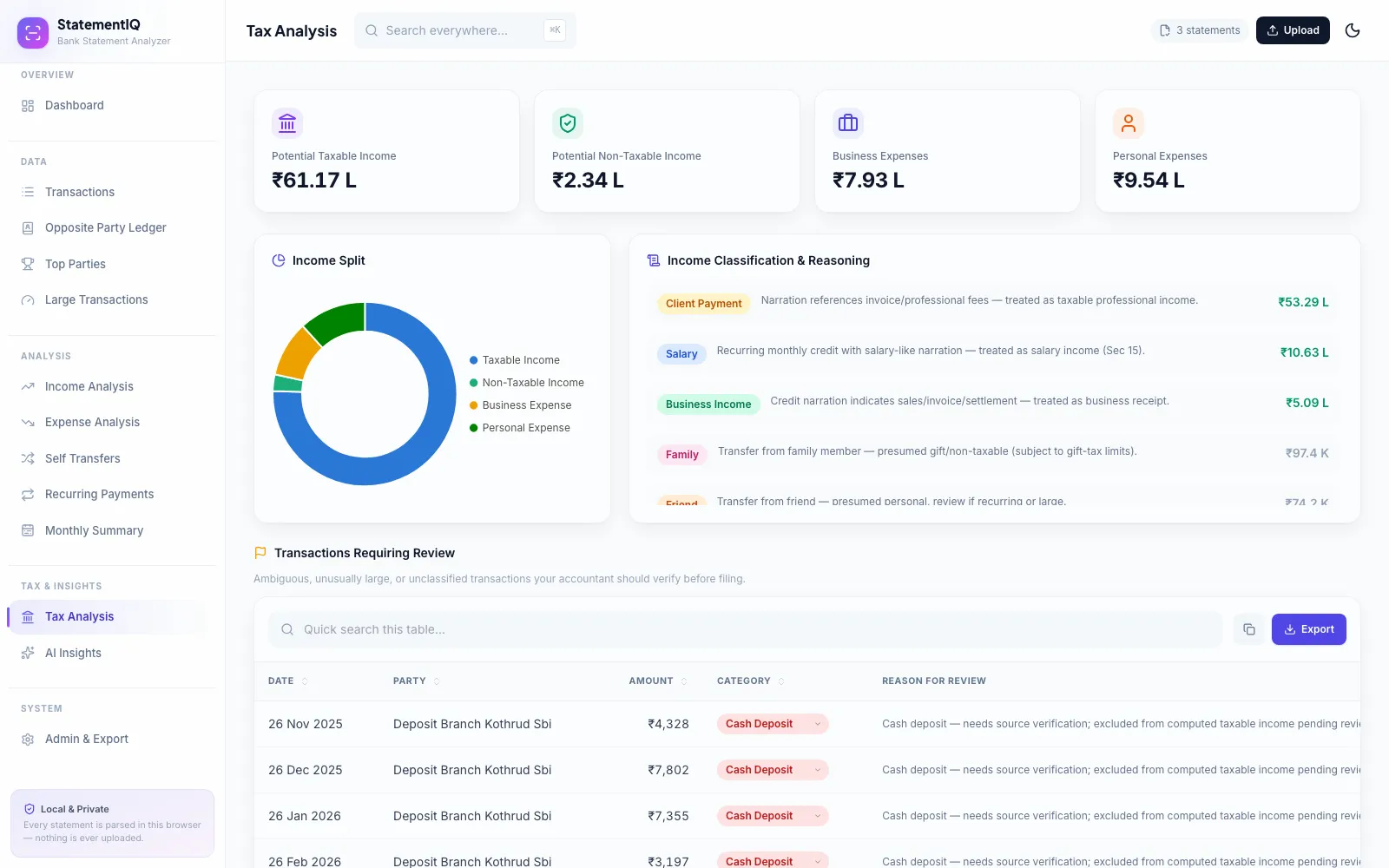Export the review transactions table
Image resolution: width=1389 pixels, height=868 pixels.
pos(1309,629)
